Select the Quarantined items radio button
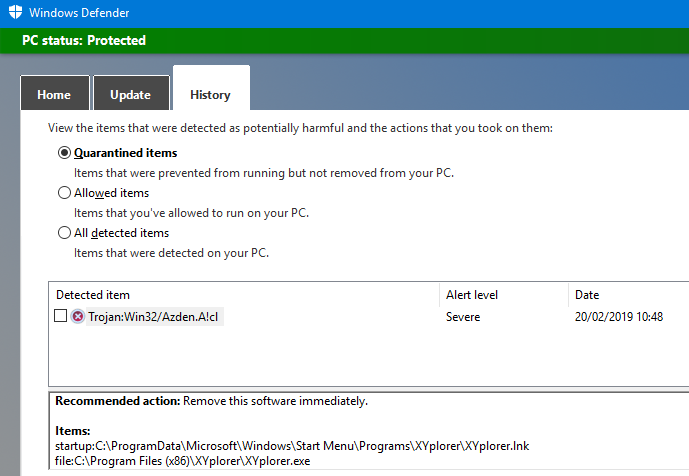689x476 pixels. pos(65,153)
